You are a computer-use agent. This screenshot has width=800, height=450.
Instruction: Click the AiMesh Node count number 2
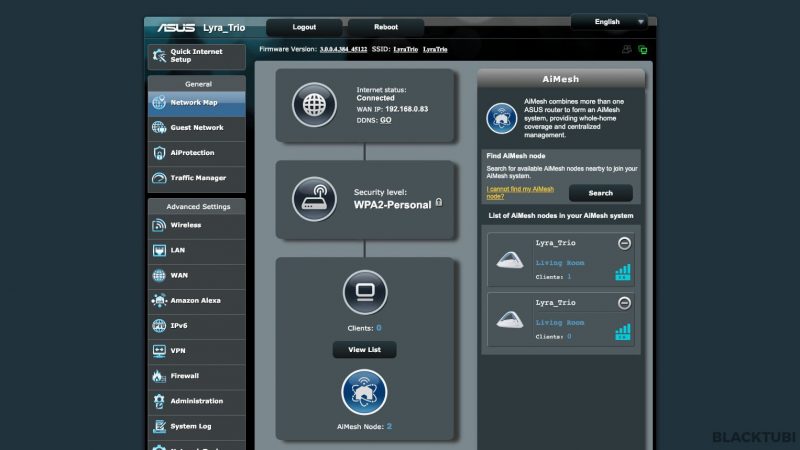[x=389, y=427]
